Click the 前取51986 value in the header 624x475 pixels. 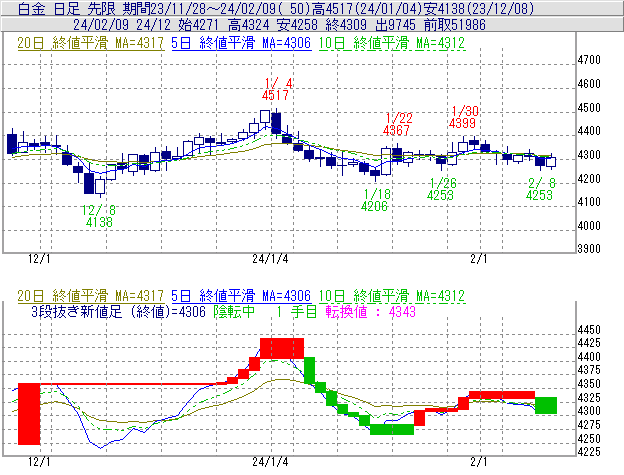pyautogui.click(x=455, y=25)
